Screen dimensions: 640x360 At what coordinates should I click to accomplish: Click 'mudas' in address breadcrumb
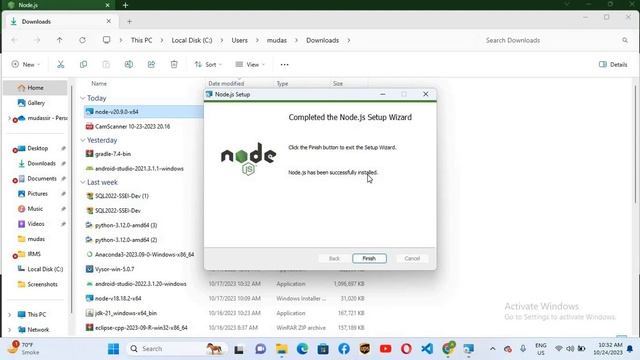point(277,40)
